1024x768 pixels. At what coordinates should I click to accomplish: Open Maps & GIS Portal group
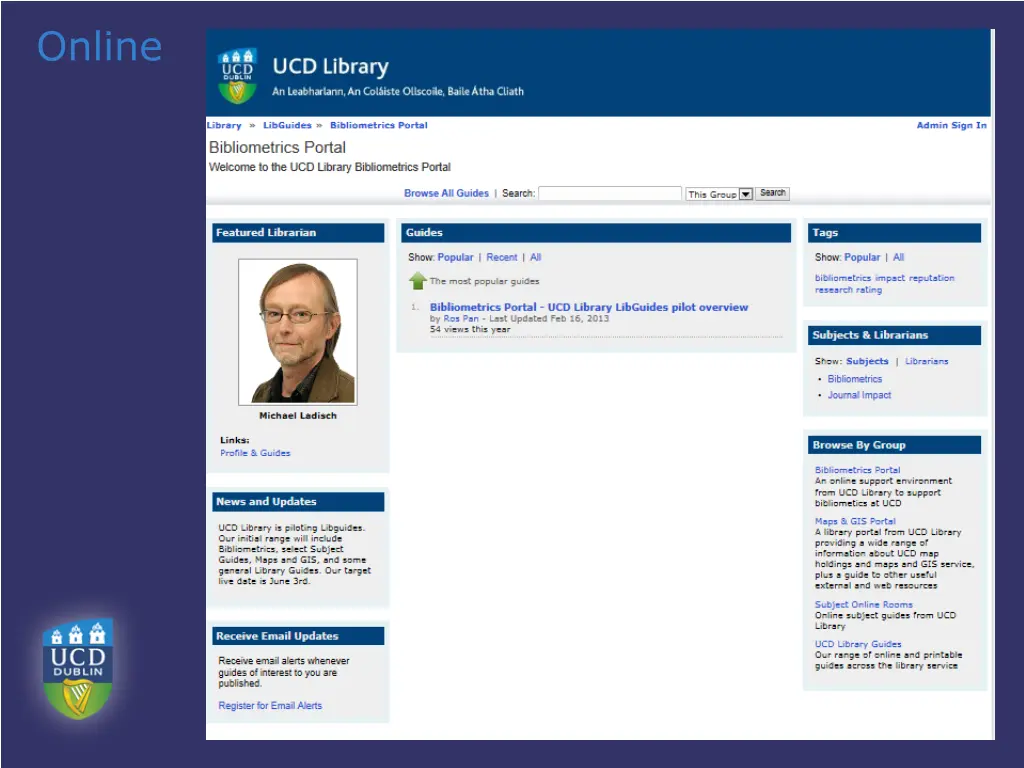click(x=855, y=521)
